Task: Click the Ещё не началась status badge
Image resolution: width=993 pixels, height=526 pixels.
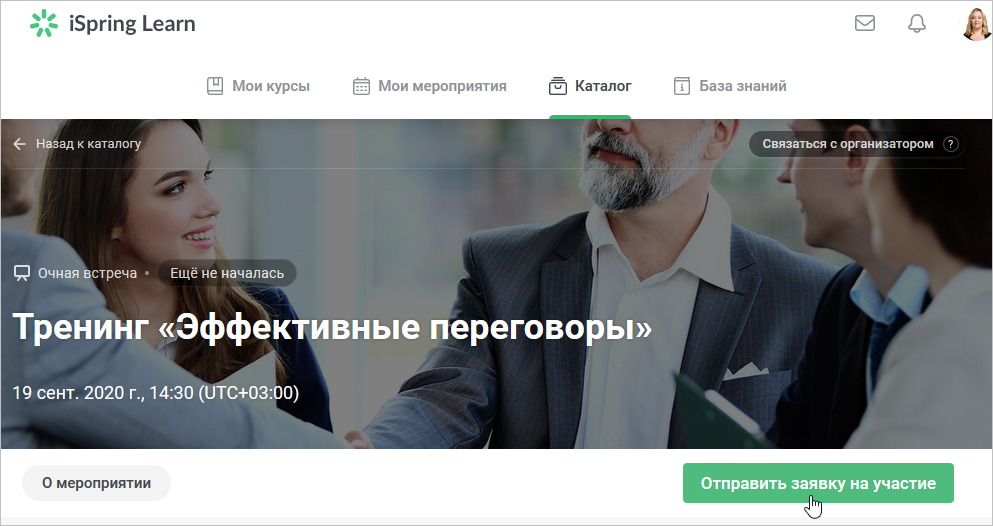Action: [x=227, y=273]
